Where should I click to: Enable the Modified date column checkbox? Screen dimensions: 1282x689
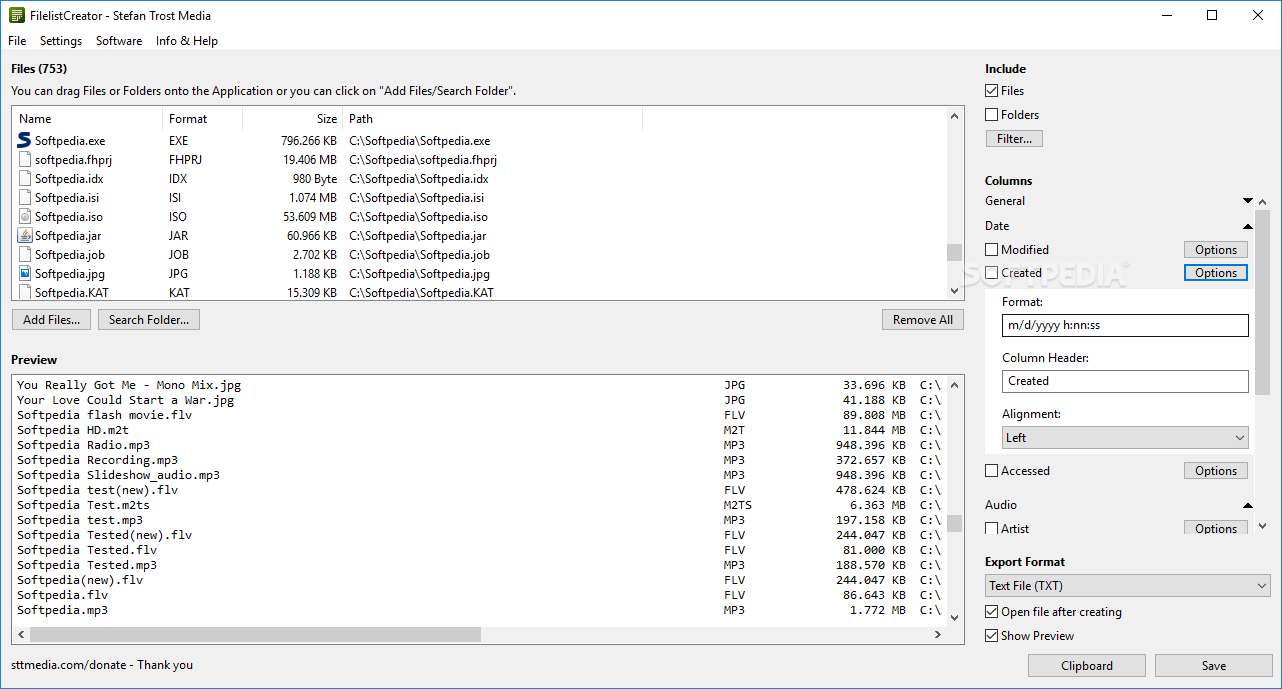[992, 250]
